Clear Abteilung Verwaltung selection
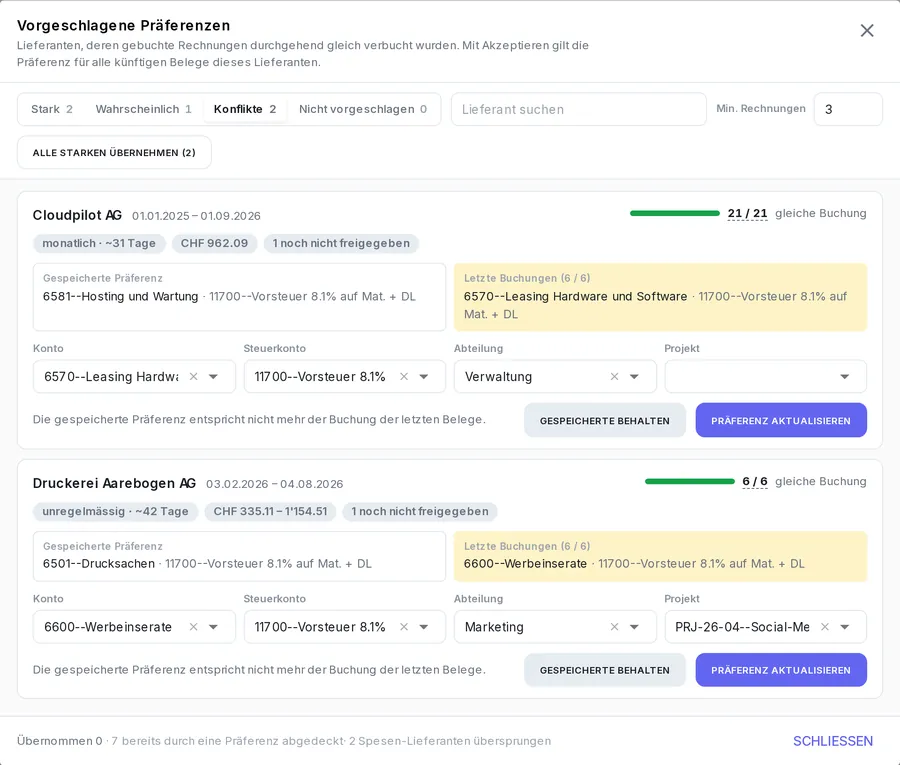Screen dimensions: 900x765 point(614,376)
